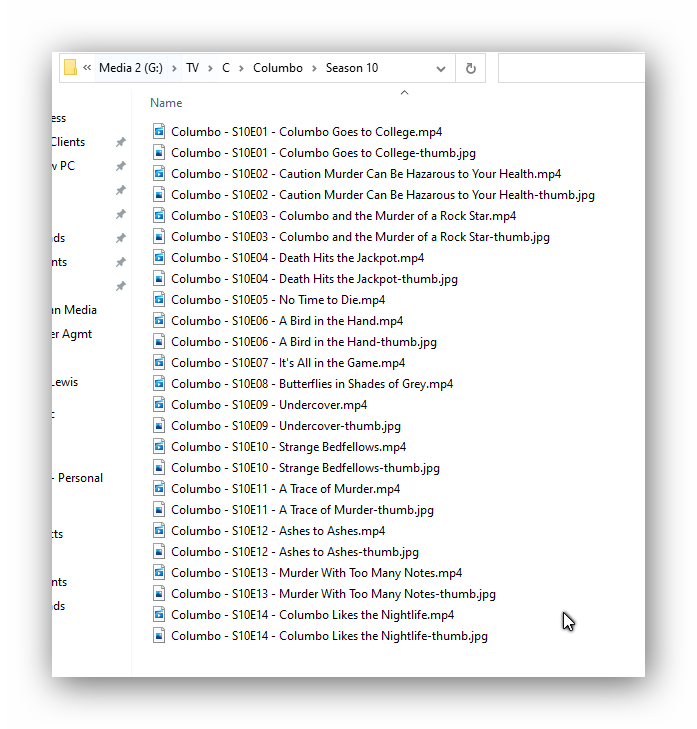The width and height of the screenshot is (697, 729).
Task: Open the subfolder chevron after Columbo
Action: [314, 68]
